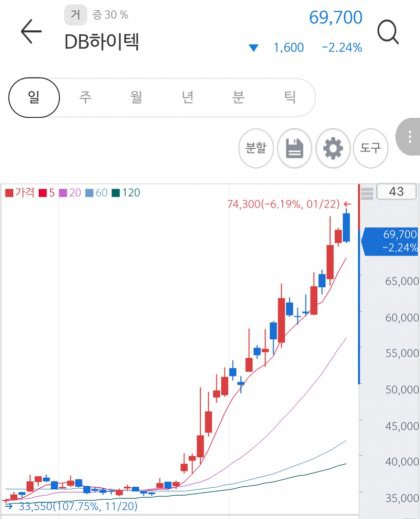Open the 도구 tools button

coord(370,148)
